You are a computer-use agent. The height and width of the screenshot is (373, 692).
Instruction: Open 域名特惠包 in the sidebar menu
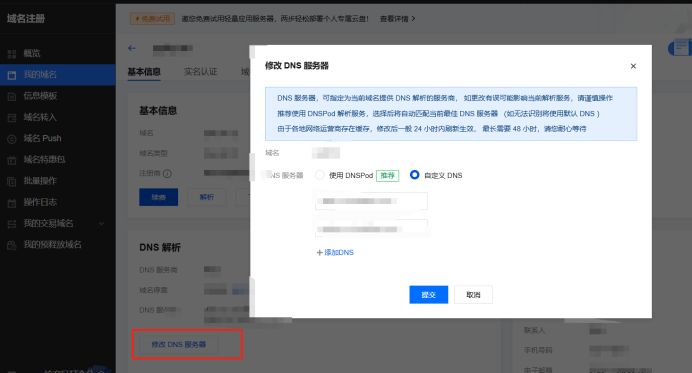(x=44, y=159)
